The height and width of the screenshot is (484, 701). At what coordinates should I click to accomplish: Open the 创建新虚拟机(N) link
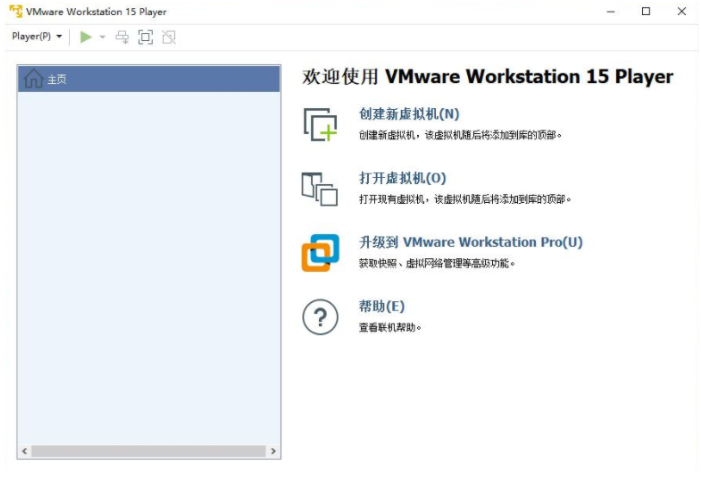coord(409,114)
